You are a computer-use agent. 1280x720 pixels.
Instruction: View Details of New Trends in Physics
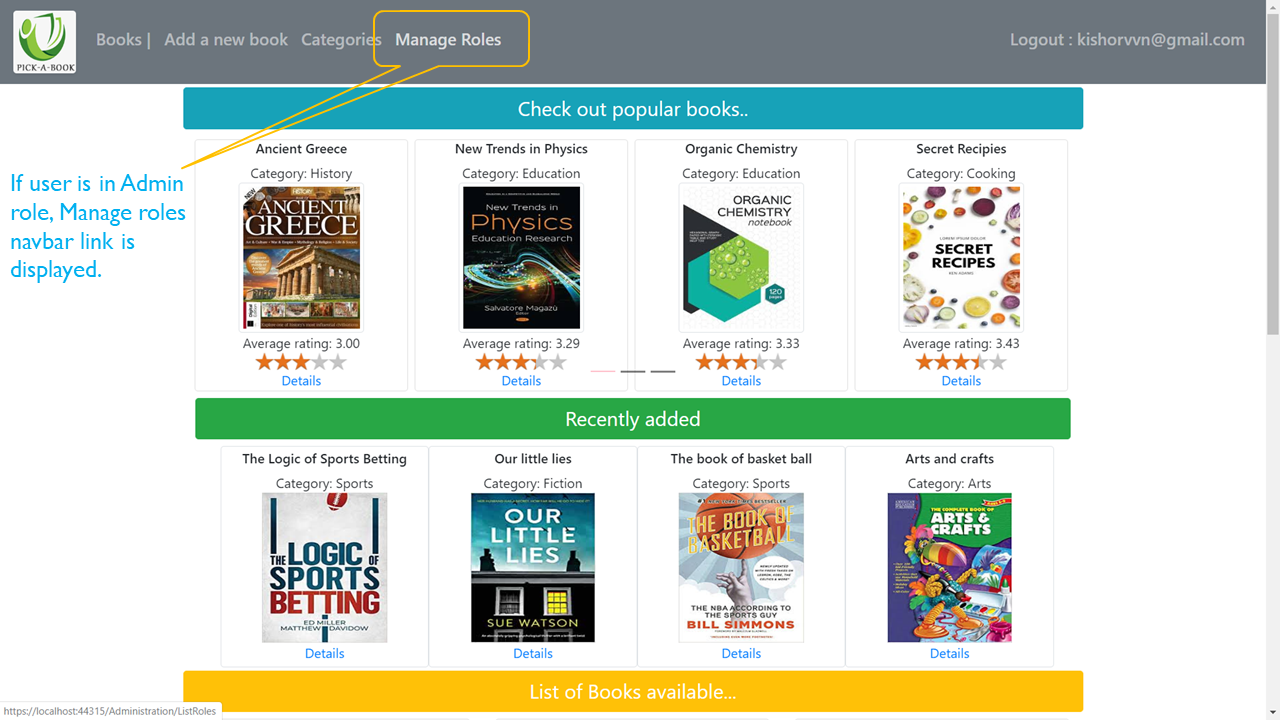521,381
